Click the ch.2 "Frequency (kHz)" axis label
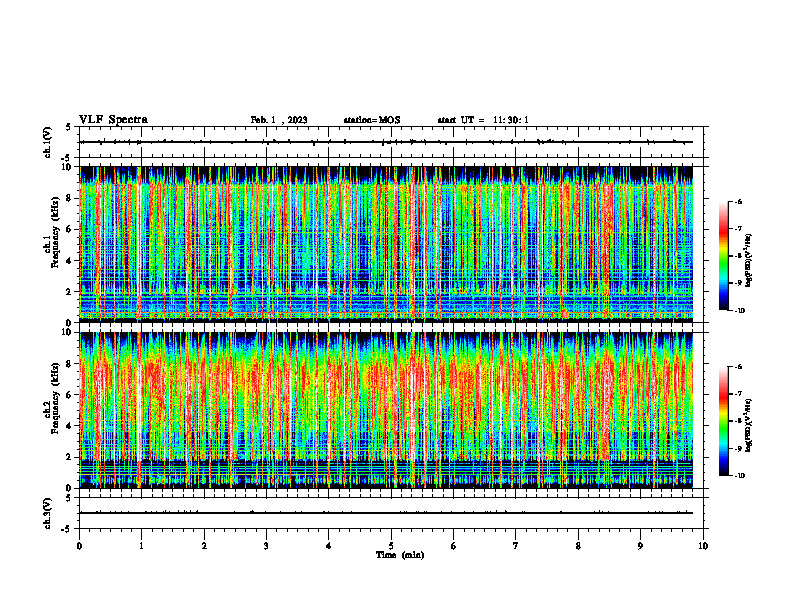Screen dimensions: 792x612 (x=55, y=398)
